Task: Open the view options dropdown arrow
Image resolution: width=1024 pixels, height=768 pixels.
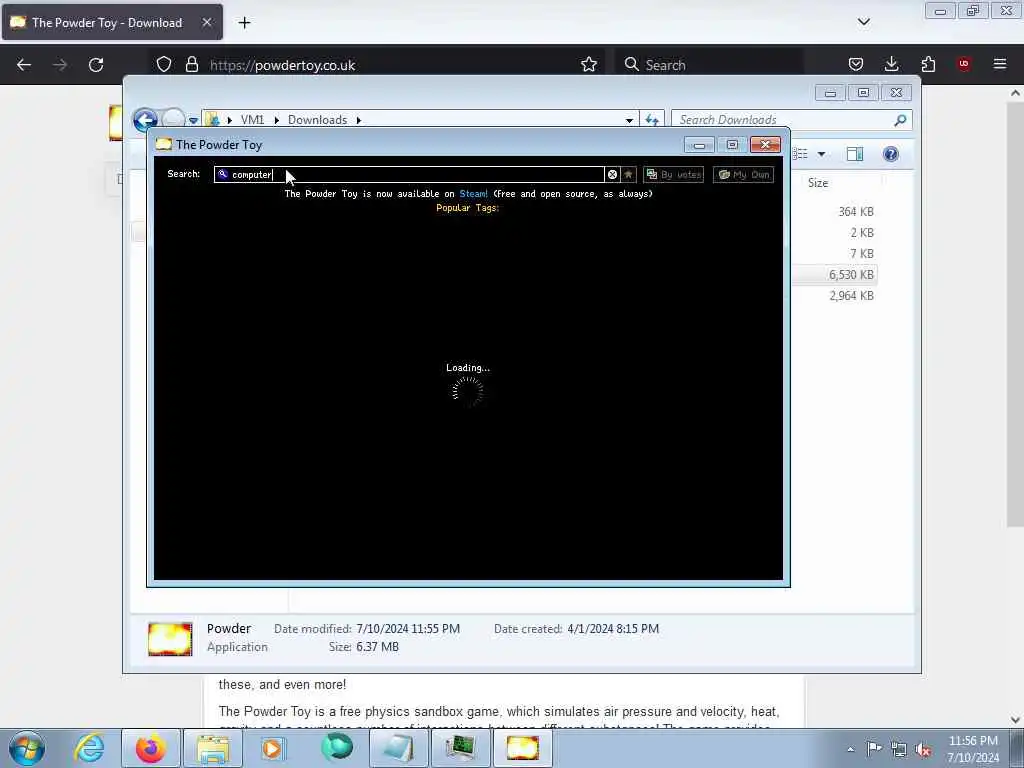Action: (822, 154)
